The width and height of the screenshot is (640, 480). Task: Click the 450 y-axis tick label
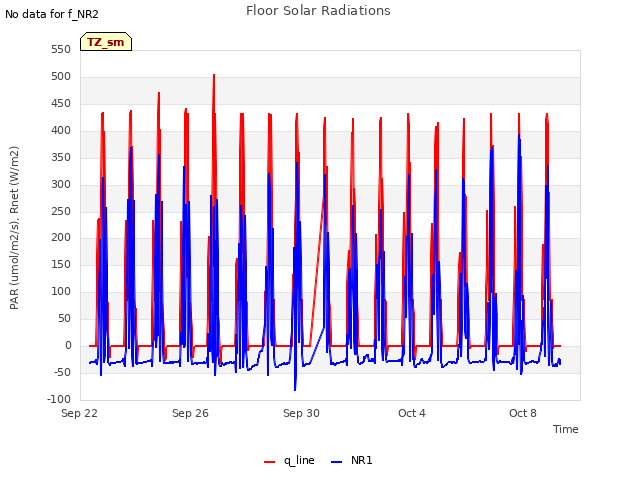tap(61, 104)
